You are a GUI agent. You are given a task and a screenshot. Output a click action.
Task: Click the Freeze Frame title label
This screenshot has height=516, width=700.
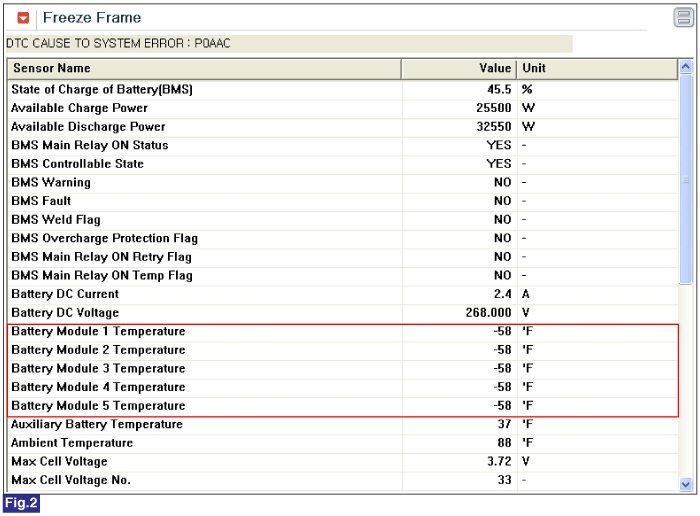[92, 18]
